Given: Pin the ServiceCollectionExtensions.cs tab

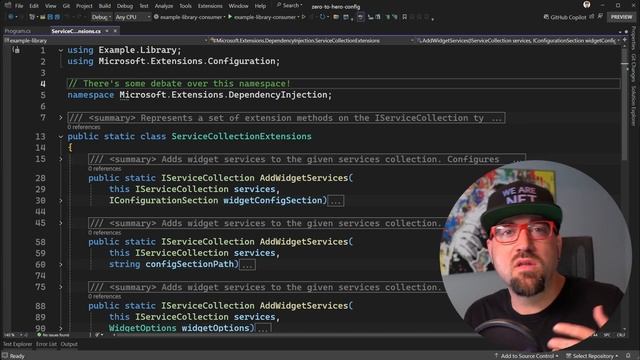Looking at the screenshot, I should coord(107,31).
